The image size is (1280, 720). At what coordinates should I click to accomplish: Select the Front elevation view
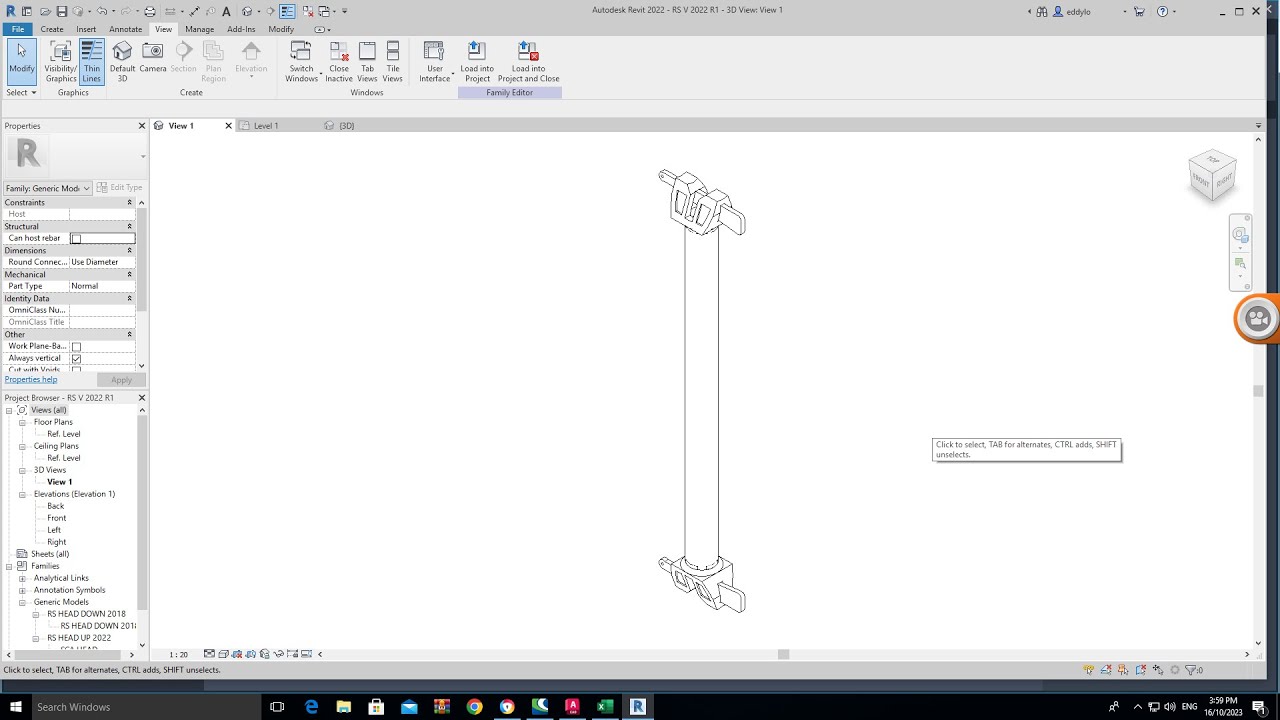[x=57, y=518]
